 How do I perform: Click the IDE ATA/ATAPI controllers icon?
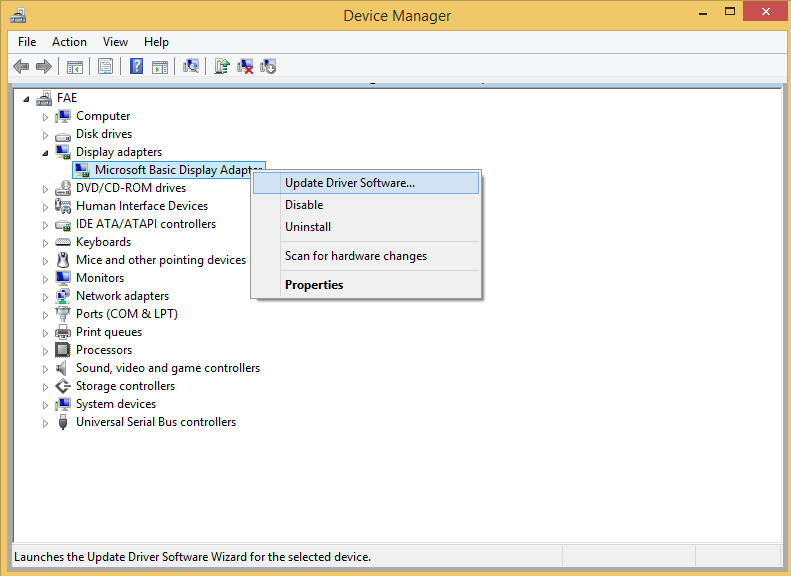click(63, 224)
